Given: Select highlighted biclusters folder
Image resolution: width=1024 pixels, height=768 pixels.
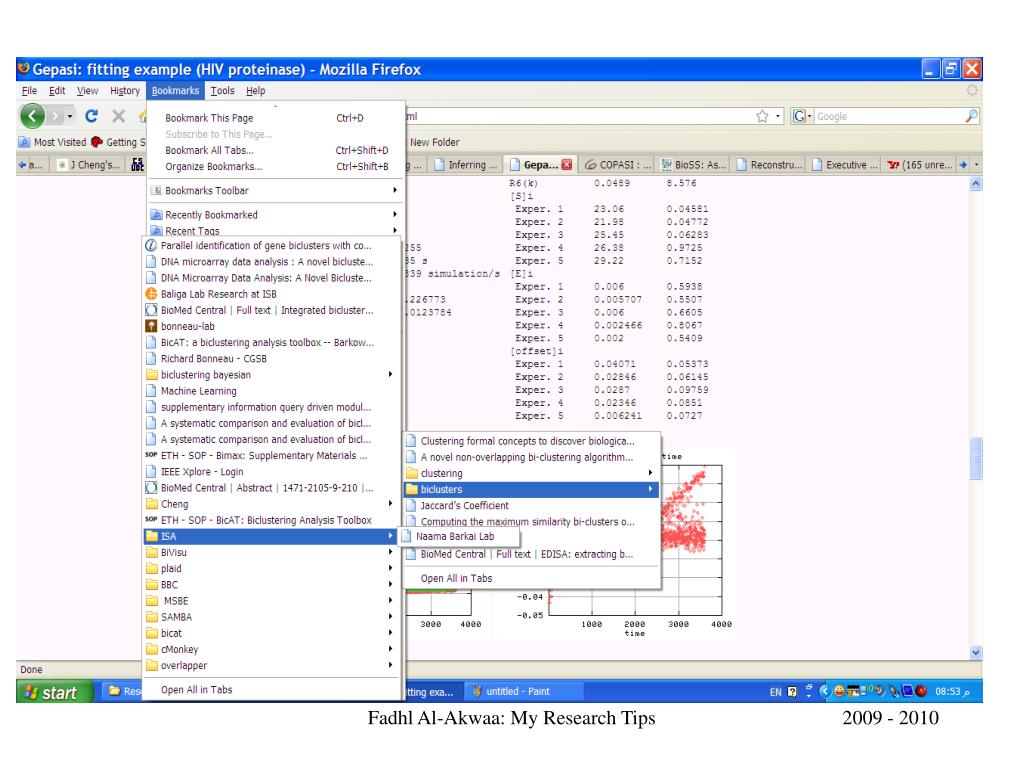Looking at the screenshot, I should 531,489.
